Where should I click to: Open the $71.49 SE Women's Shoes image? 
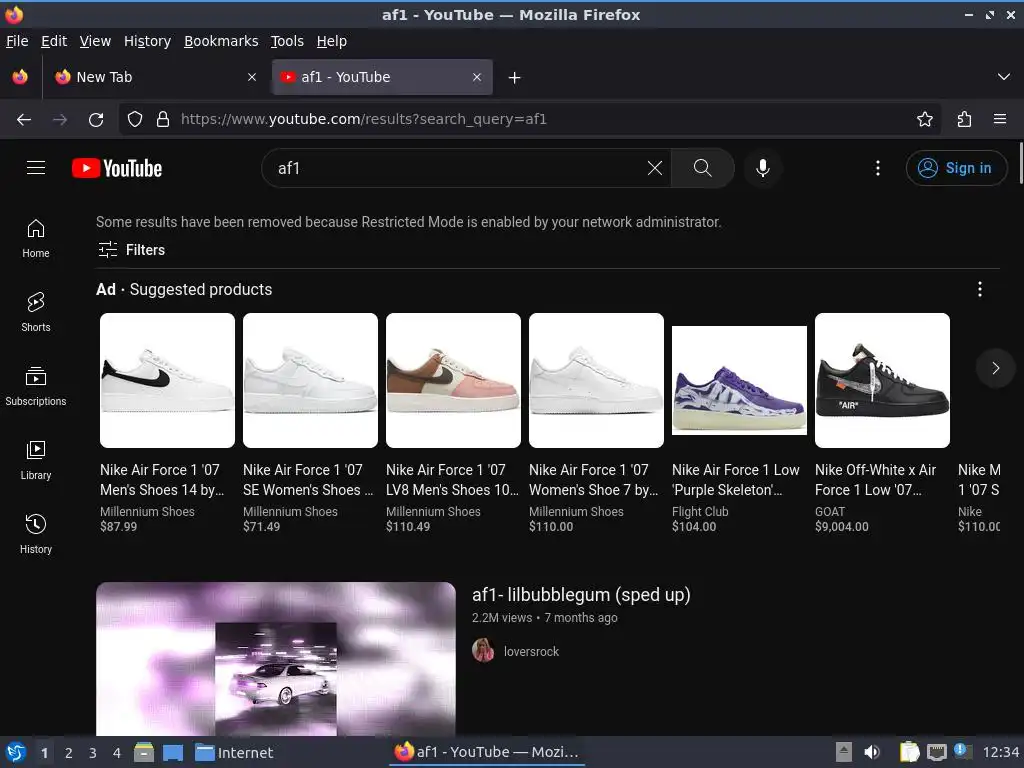[310, 380]
